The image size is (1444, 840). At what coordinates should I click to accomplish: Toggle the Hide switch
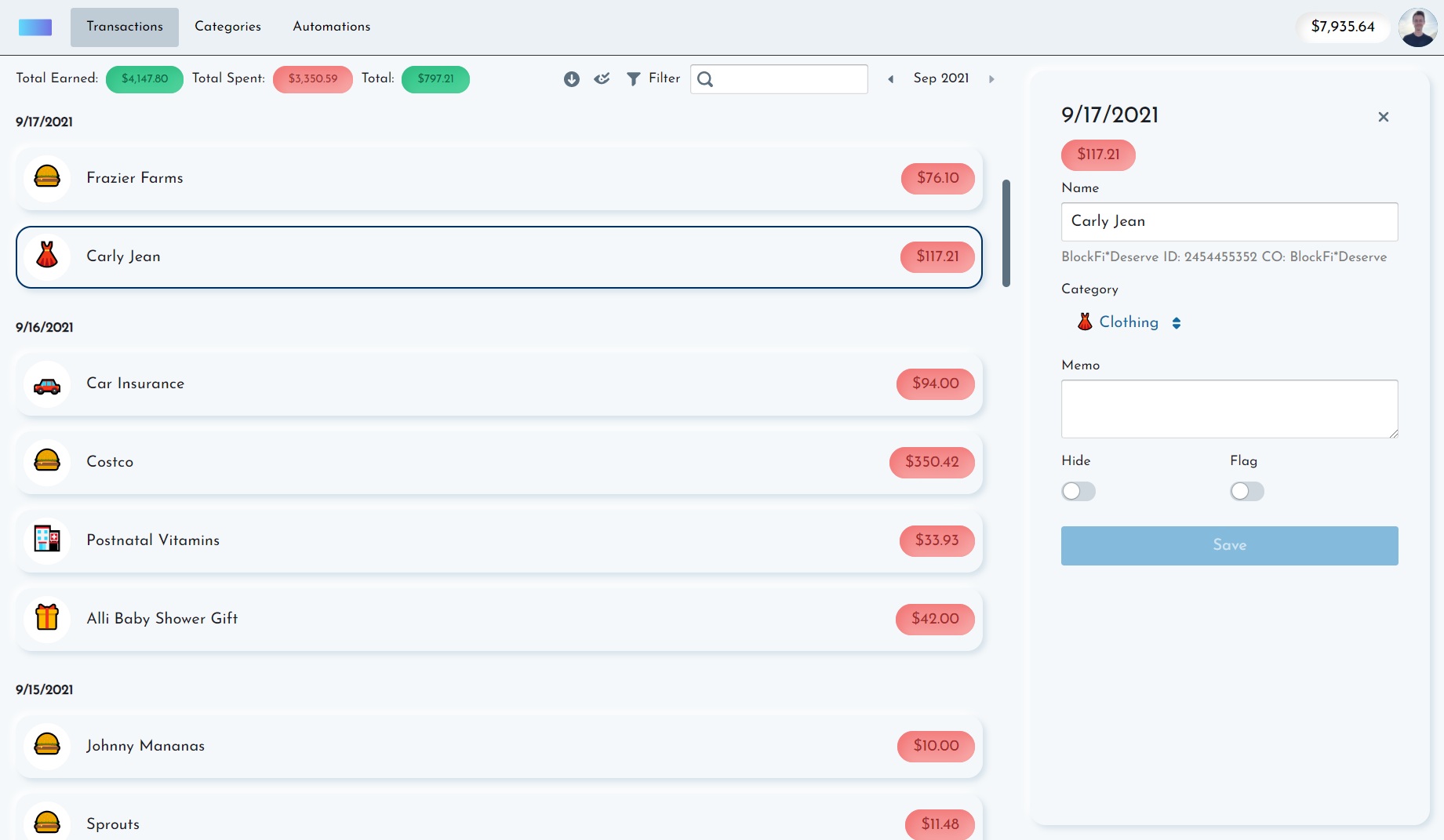[1078, 492]
